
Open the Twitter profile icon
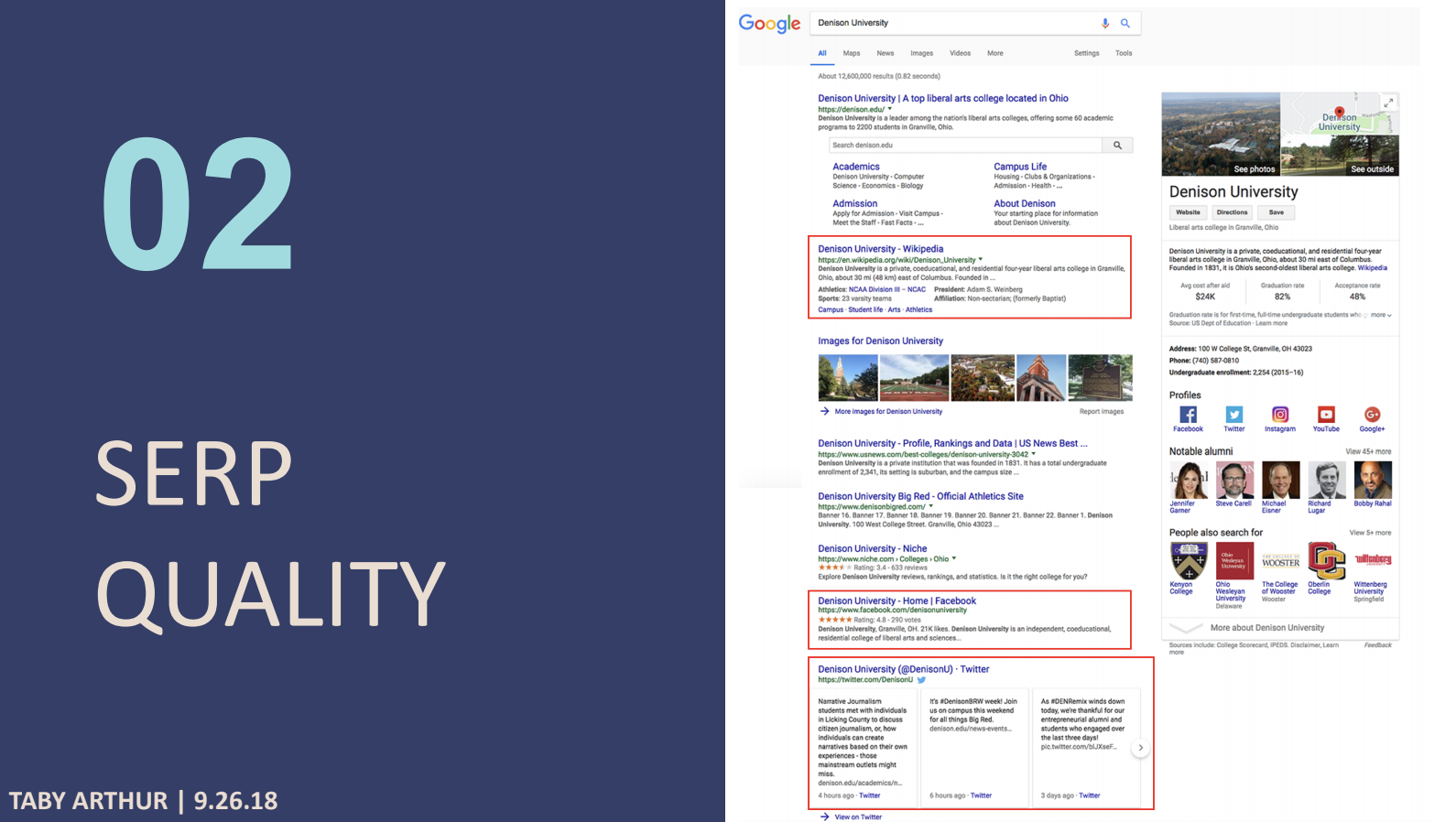[x=1234, y=415]
